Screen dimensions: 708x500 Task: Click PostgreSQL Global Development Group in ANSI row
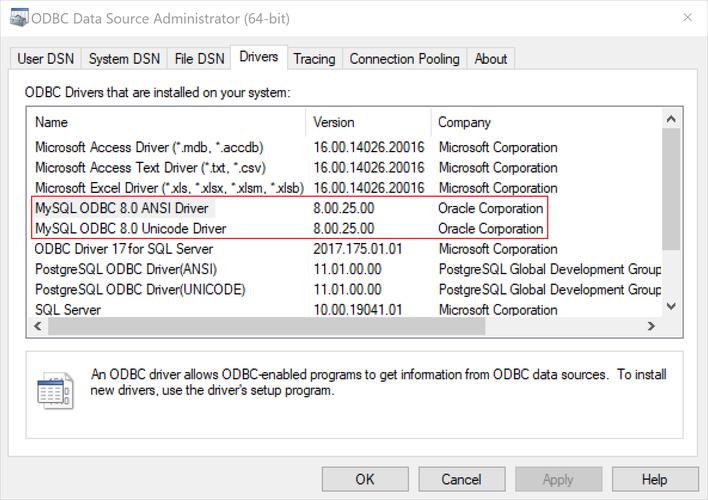tap(550, 269)
